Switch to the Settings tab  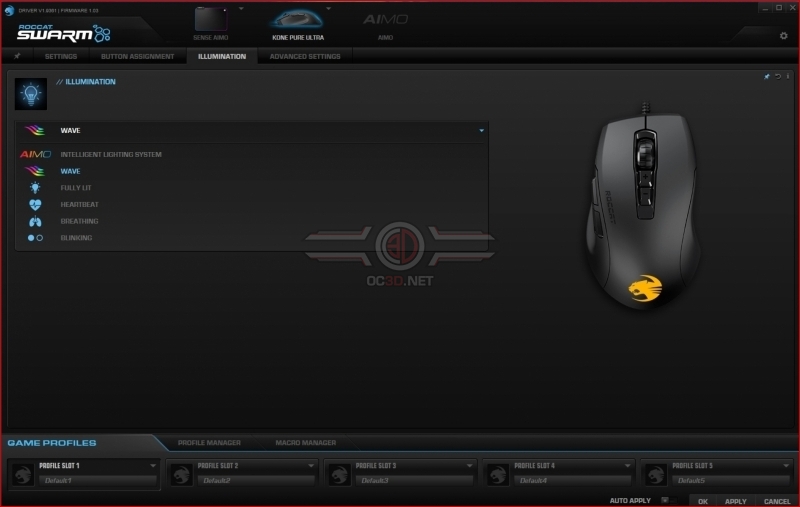tap(61, 56)
